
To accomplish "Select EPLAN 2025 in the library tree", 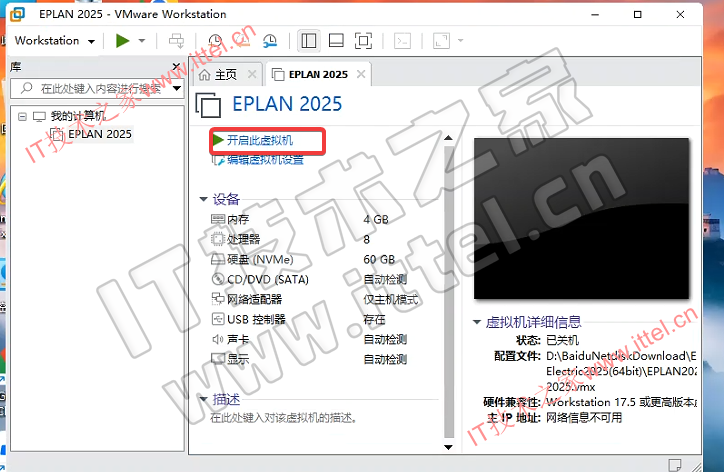I will 100,134.
